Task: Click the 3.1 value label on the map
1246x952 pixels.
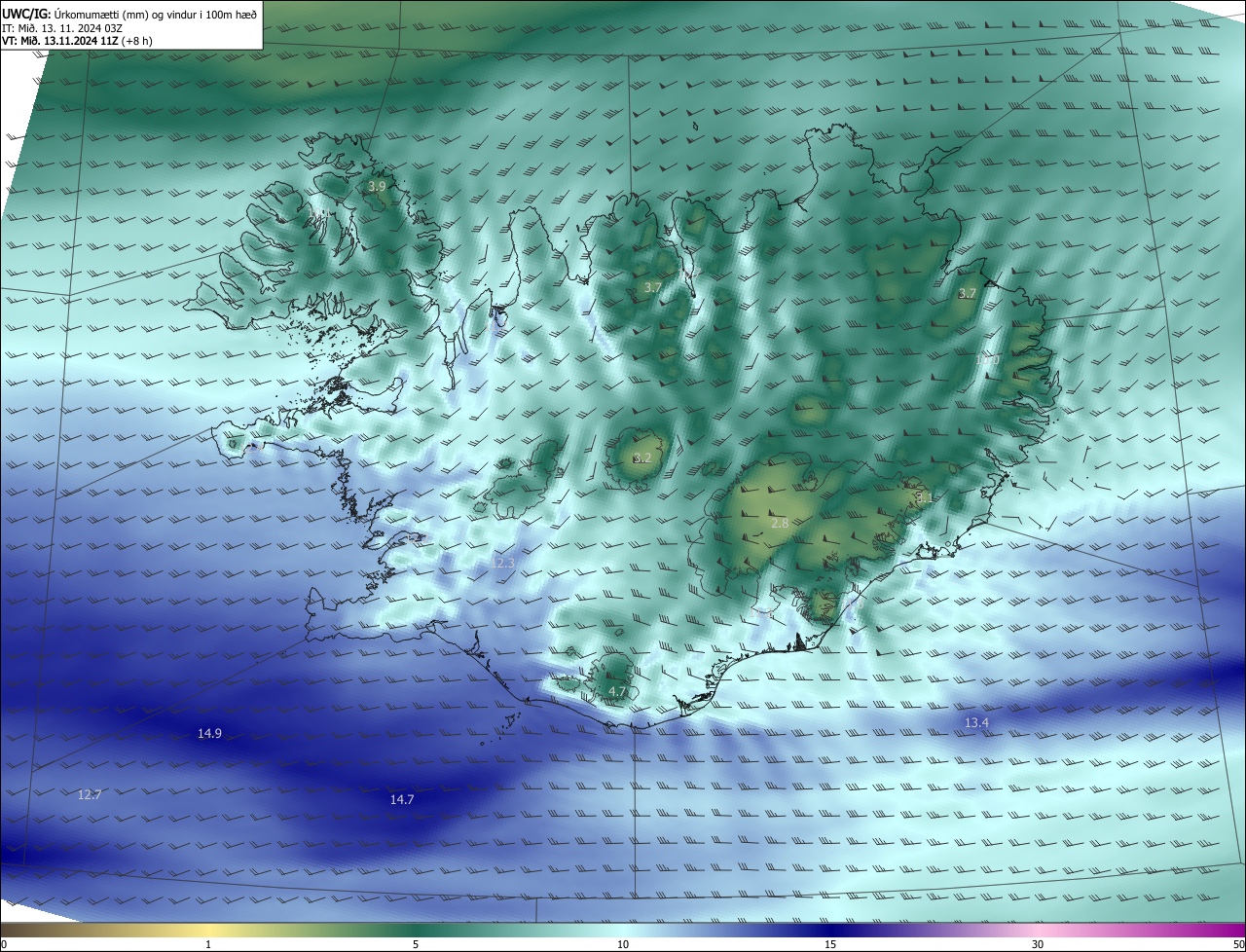Action: tap(924, 496)
